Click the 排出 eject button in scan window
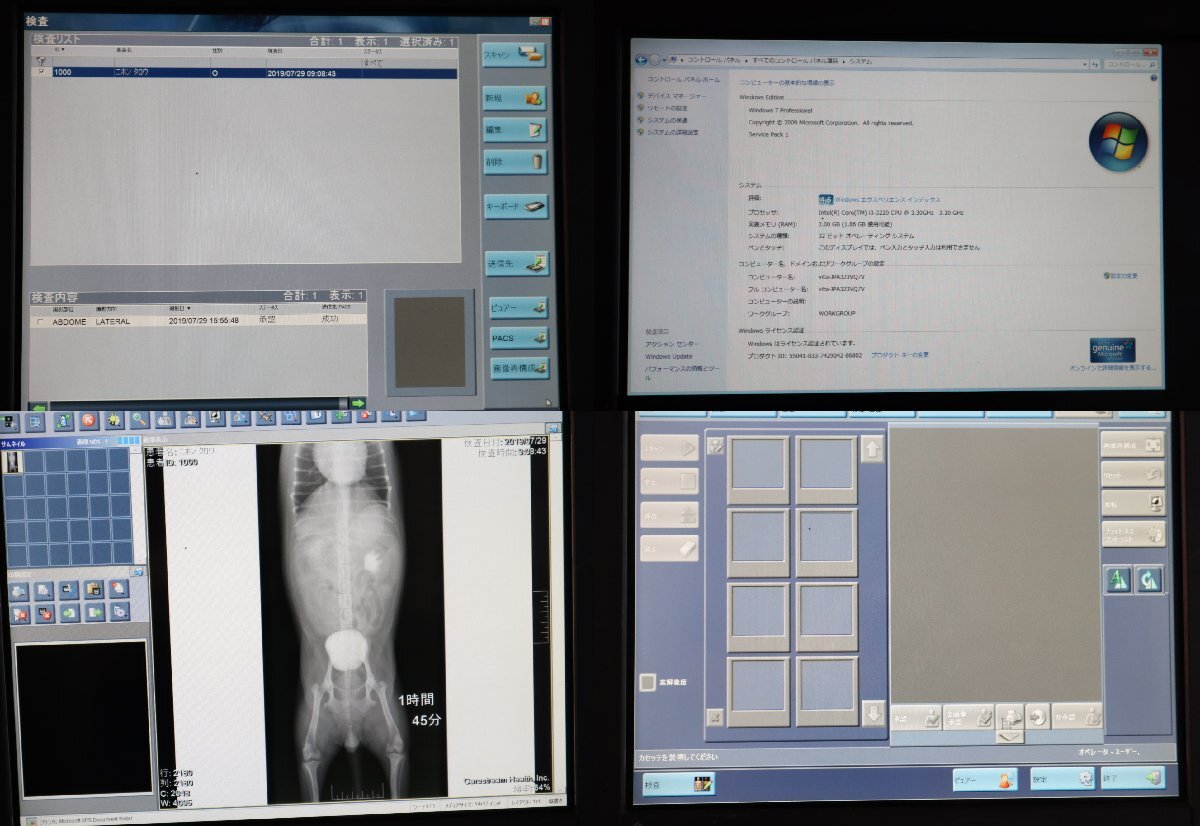 point(669,515)
